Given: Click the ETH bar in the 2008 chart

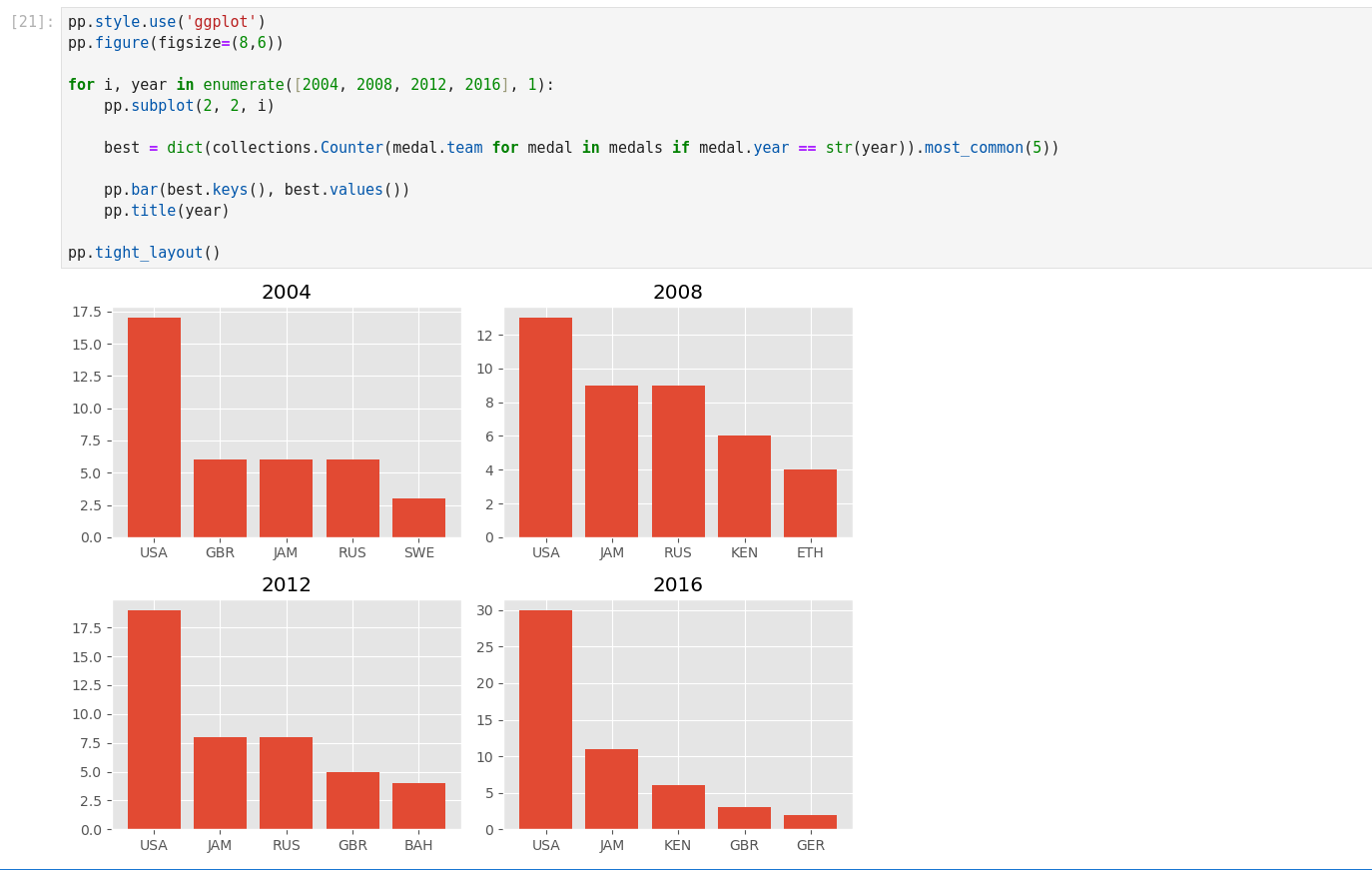Looking at the screenshot, I should 810,503.
